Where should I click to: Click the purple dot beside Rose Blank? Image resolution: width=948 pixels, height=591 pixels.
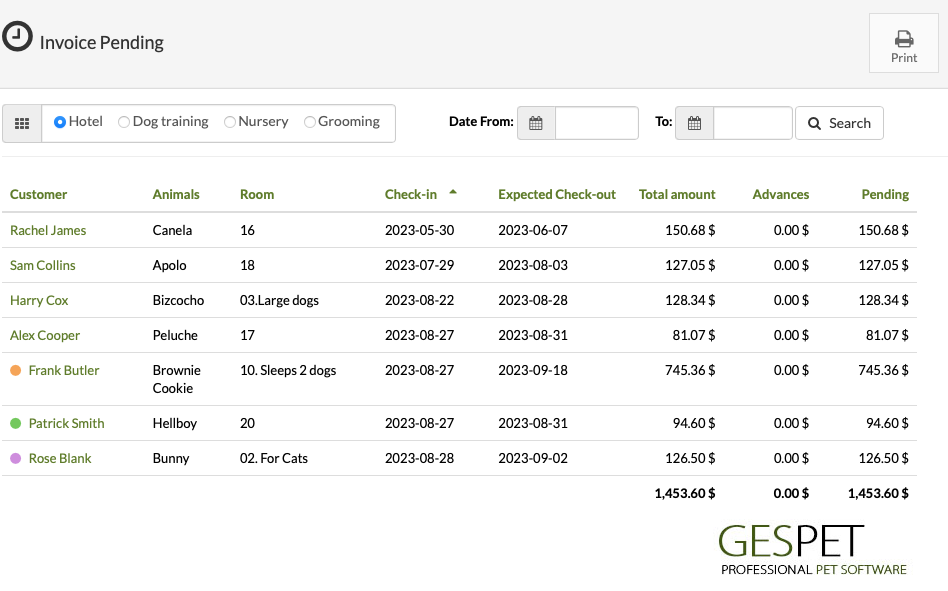(16, 459)
